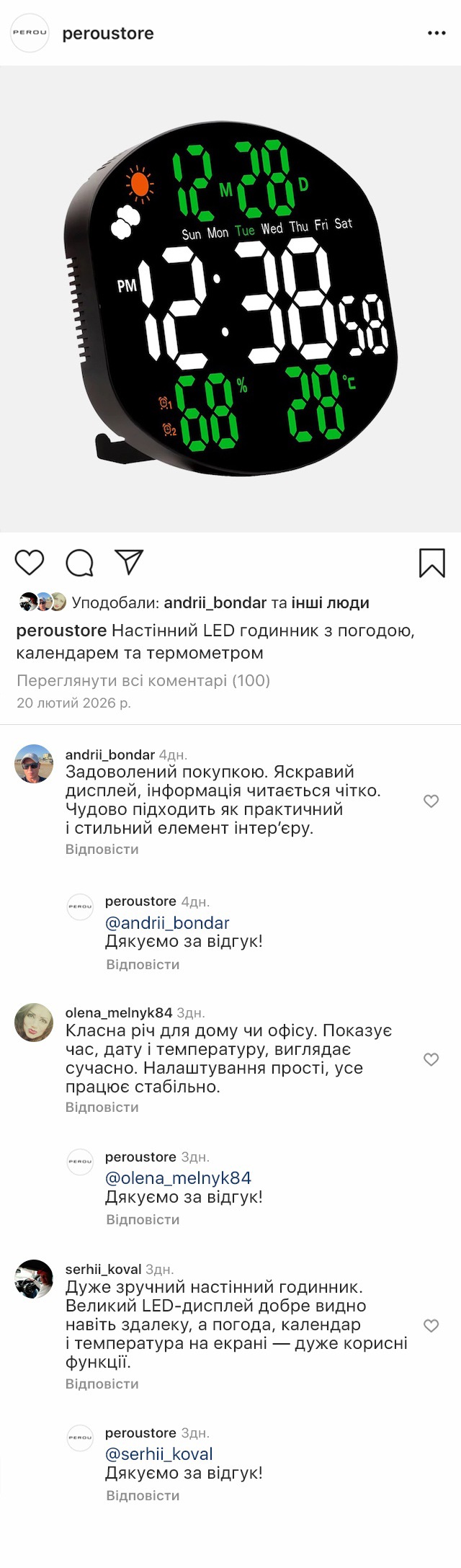This screenshot has height=1568, width=461.
Task: Open olena_melnyk84's profile avatar
Action: [34, 1023]
